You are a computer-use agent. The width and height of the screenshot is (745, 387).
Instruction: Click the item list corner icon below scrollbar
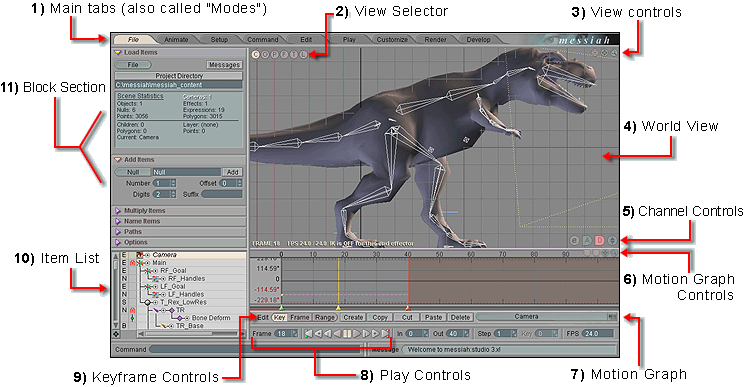pyautogui.click(x=116, y=334)
